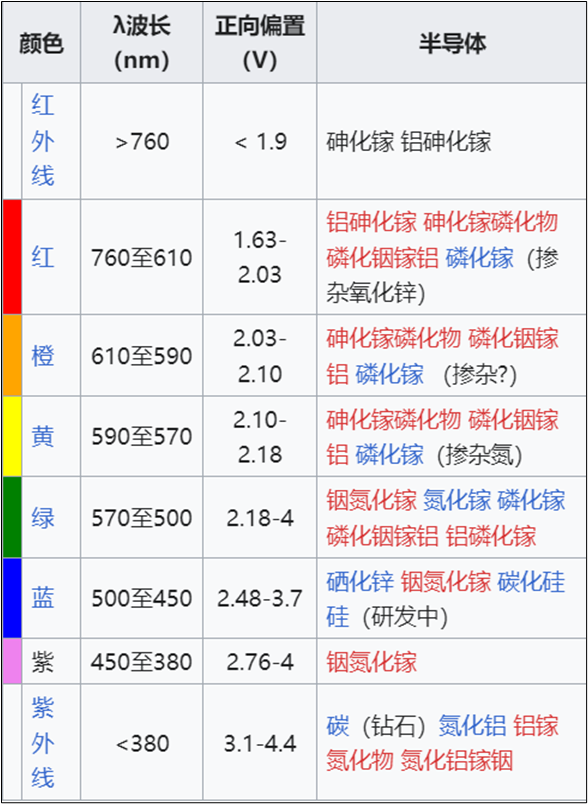The width and height of the screenshot is (588, 804).
Task: Click the λ波长 (nm) column header
Action: click(141, 43)
